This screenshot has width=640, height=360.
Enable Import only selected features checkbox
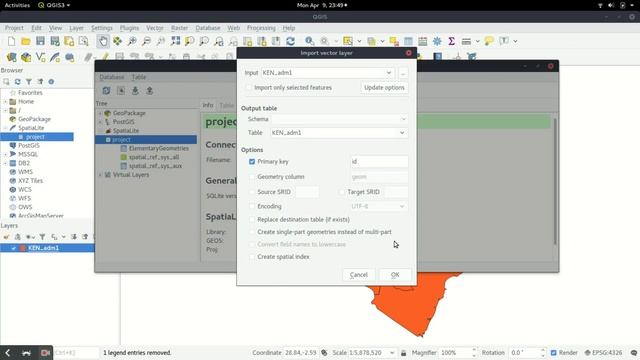point(249,88)
